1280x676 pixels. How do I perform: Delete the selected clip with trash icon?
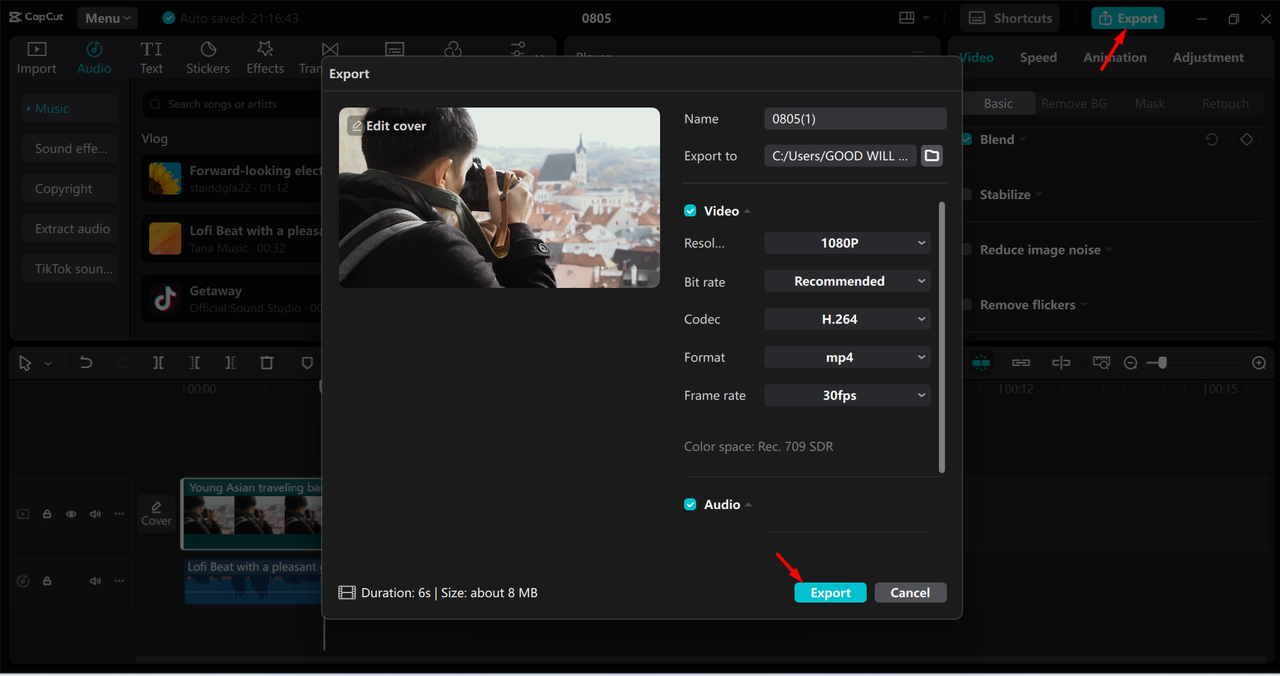pyautogui.click(x=266, y=363)
